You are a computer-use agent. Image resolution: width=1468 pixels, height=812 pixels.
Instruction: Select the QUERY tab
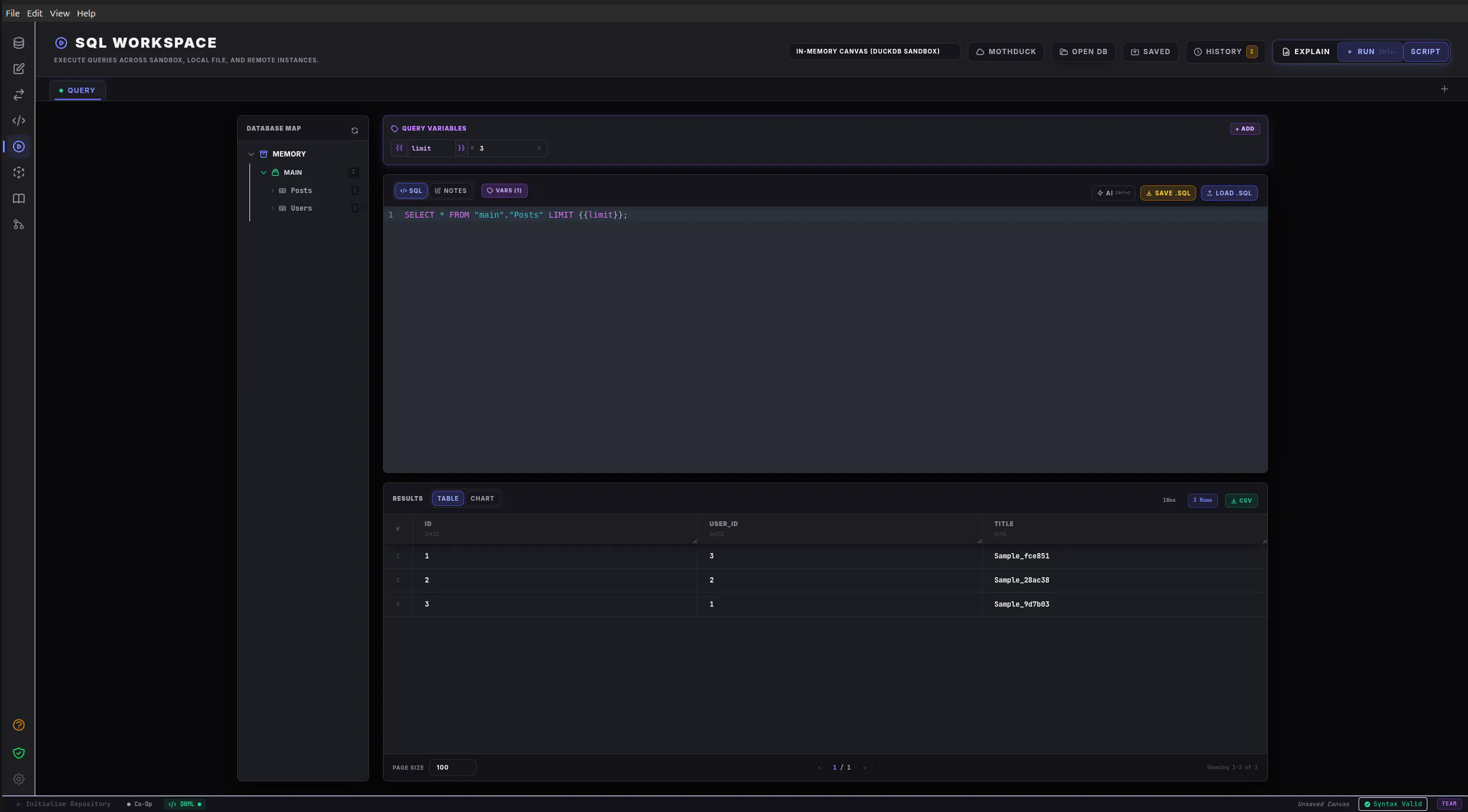pos(77,90)
